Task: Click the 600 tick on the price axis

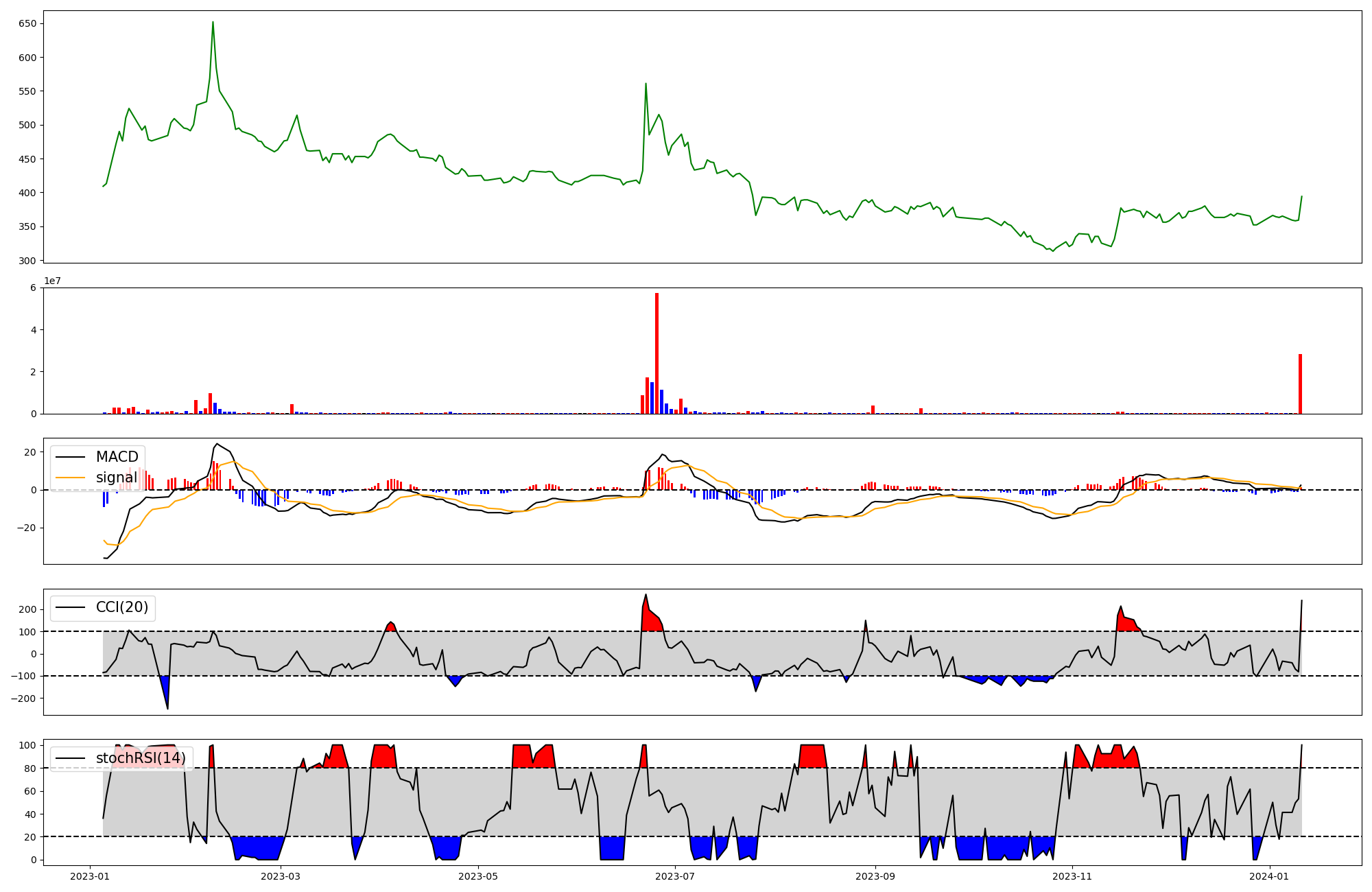Action: (28, 58)
